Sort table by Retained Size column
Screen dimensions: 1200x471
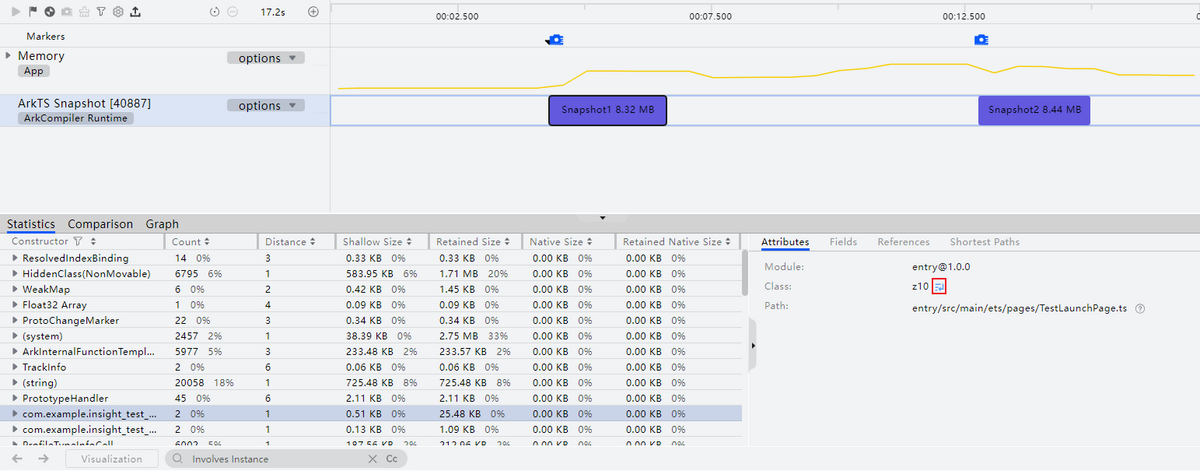point(470,242)
